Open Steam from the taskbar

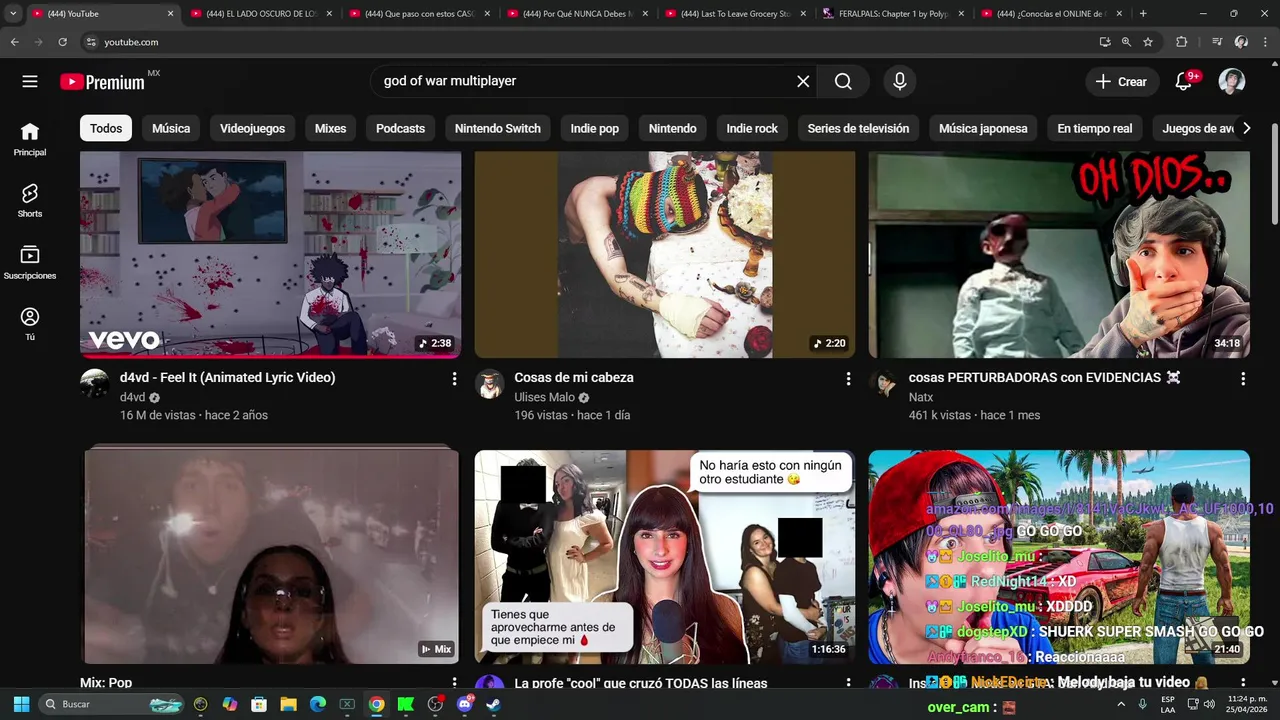(x=493, y=704)
